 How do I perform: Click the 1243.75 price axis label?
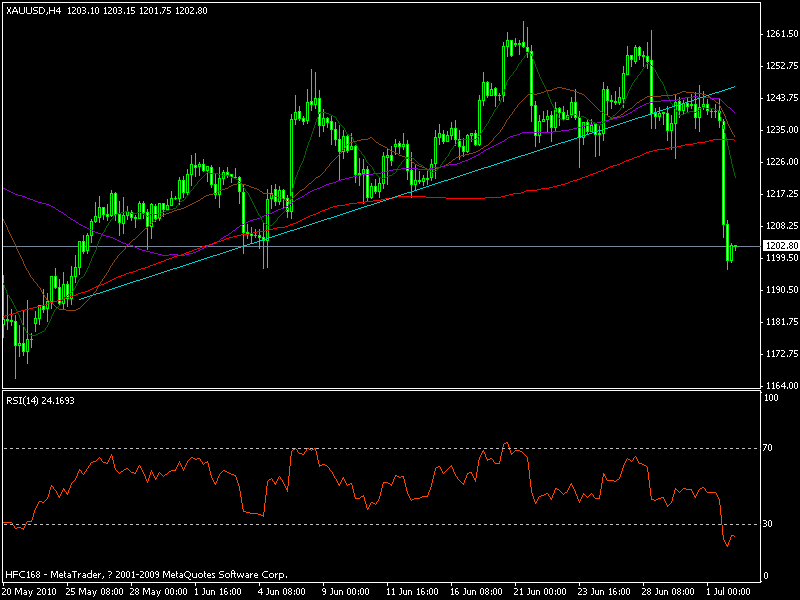(x=782, y=98)
